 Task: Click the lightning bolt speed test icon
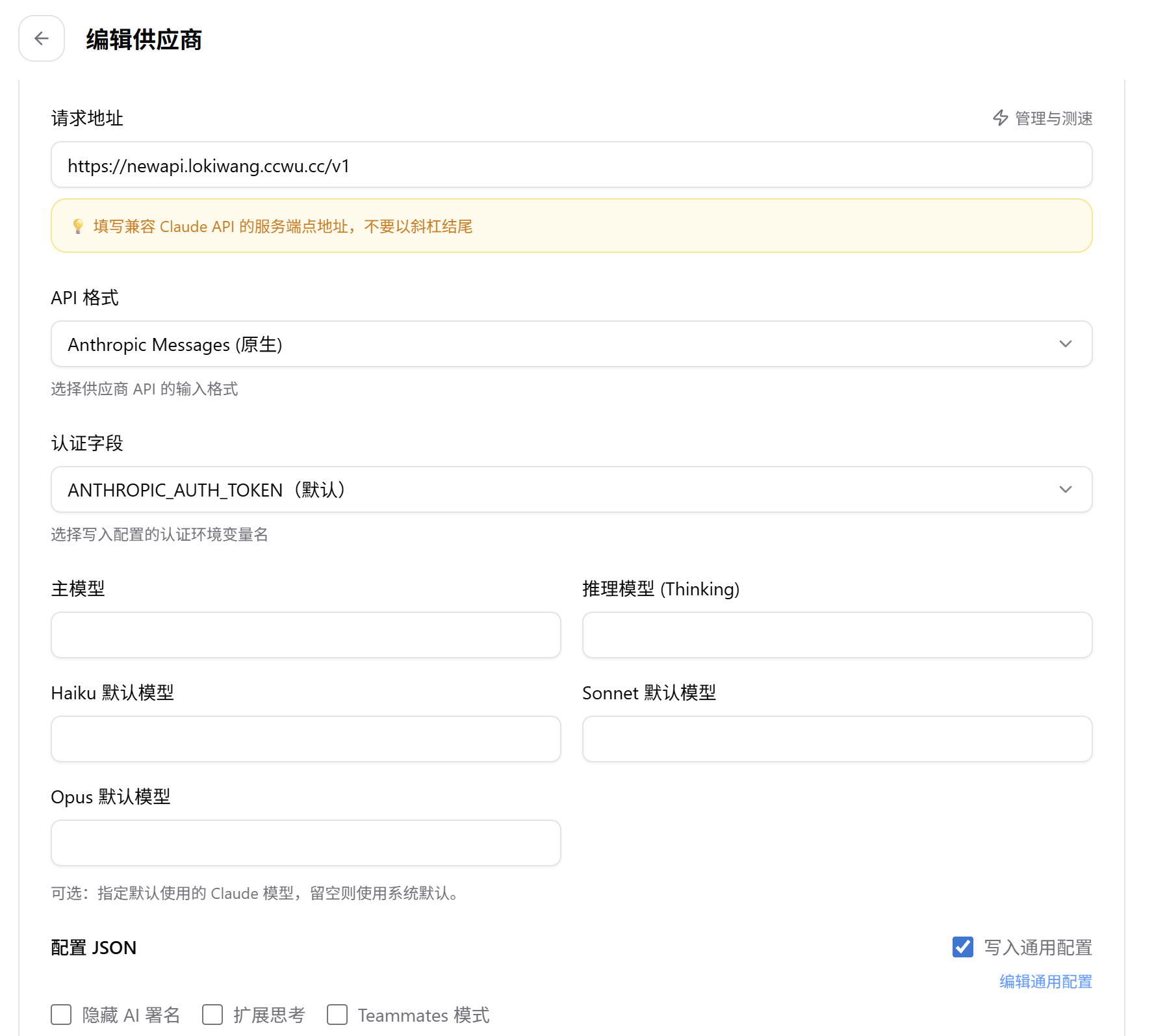pos(1001,118)
